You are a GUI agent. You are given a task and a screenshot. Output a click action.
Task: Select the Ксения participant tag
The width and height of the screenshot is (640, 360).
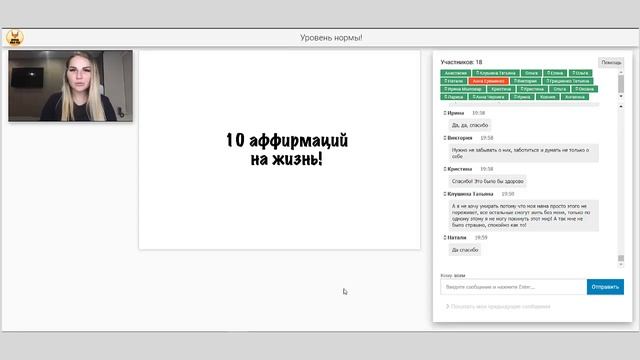coord(547,97)
